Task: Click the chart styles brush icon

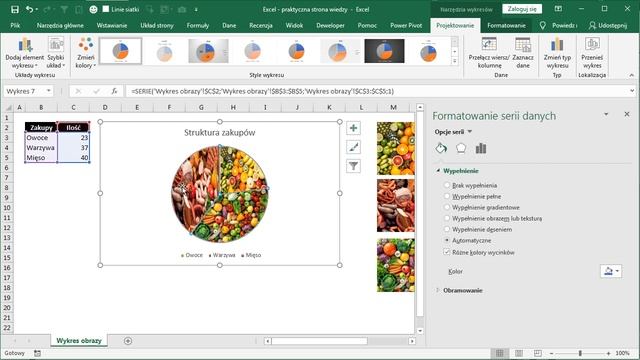Action: (x=353, y=147)
